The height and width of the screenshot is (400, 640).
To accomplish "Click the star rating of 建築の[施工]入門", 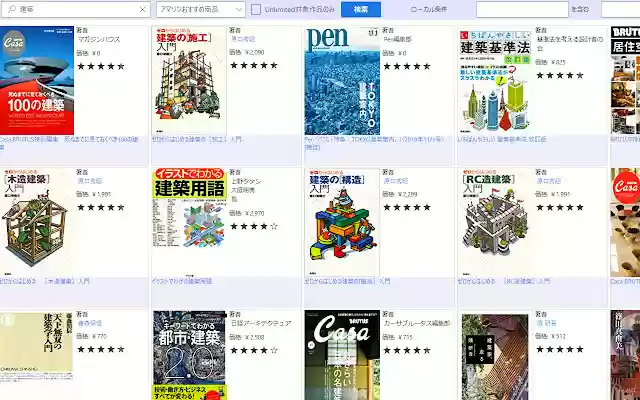I will pos(254,65).
